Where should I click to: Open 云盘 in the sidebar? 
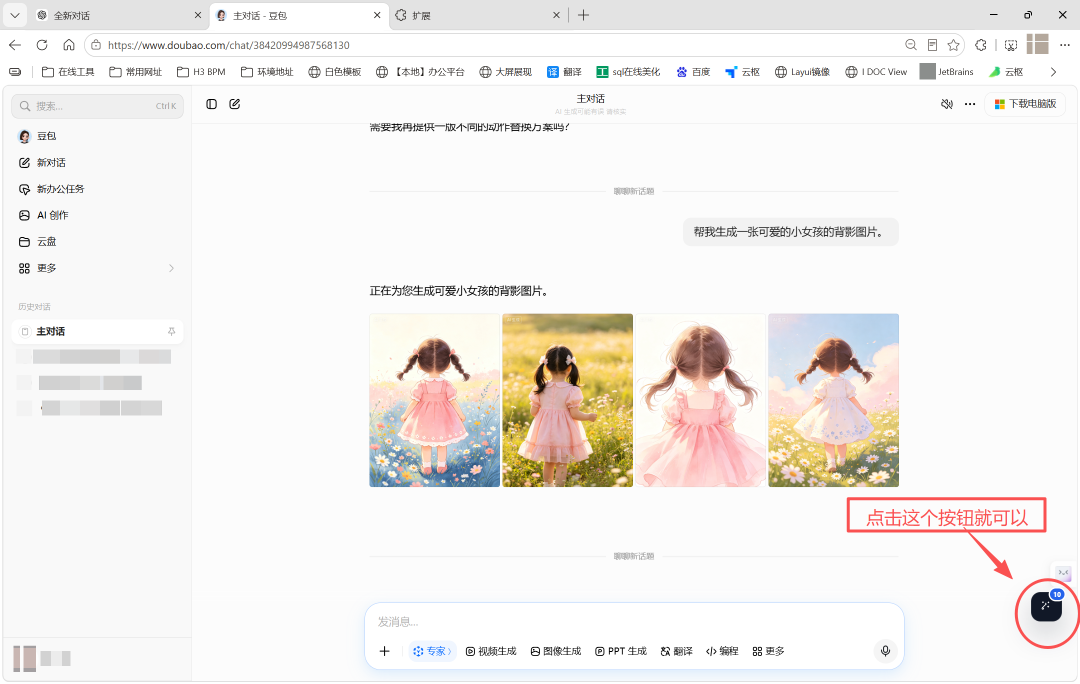97,242
